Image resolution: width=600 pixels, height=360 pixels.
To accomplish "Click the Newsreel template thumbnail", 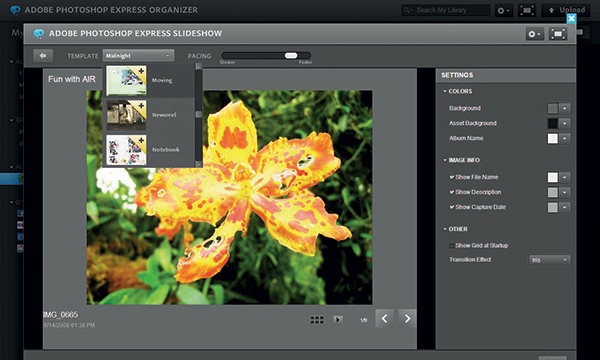I will 126,115.
